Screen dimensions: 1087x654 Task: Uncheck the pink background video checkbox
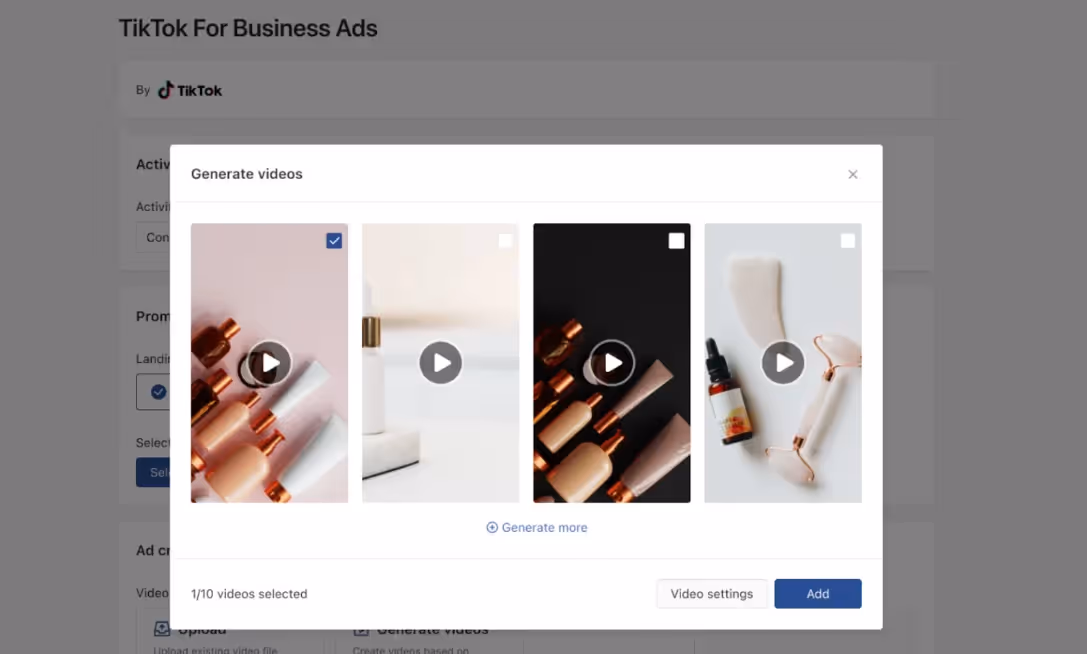pos(334,241)
